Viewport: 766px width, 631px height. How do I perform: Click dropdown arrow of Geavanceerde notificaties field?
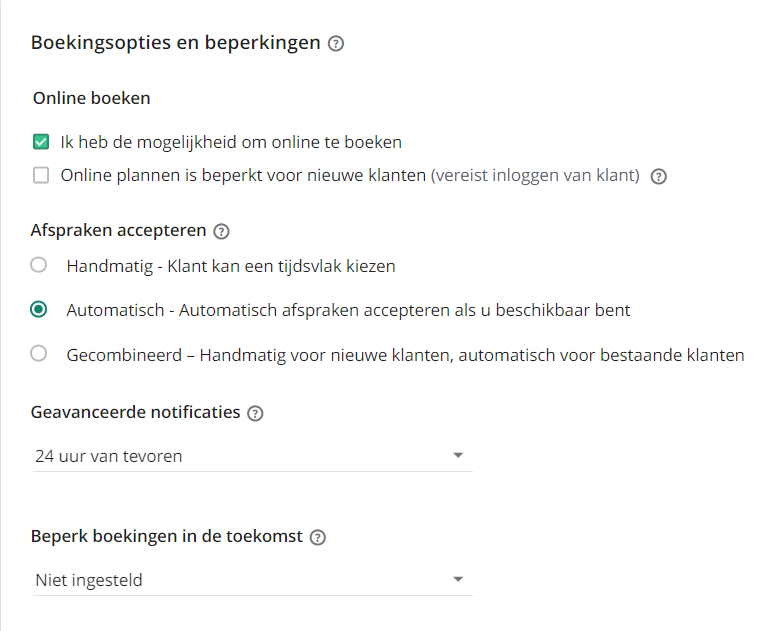click(458, 456)
